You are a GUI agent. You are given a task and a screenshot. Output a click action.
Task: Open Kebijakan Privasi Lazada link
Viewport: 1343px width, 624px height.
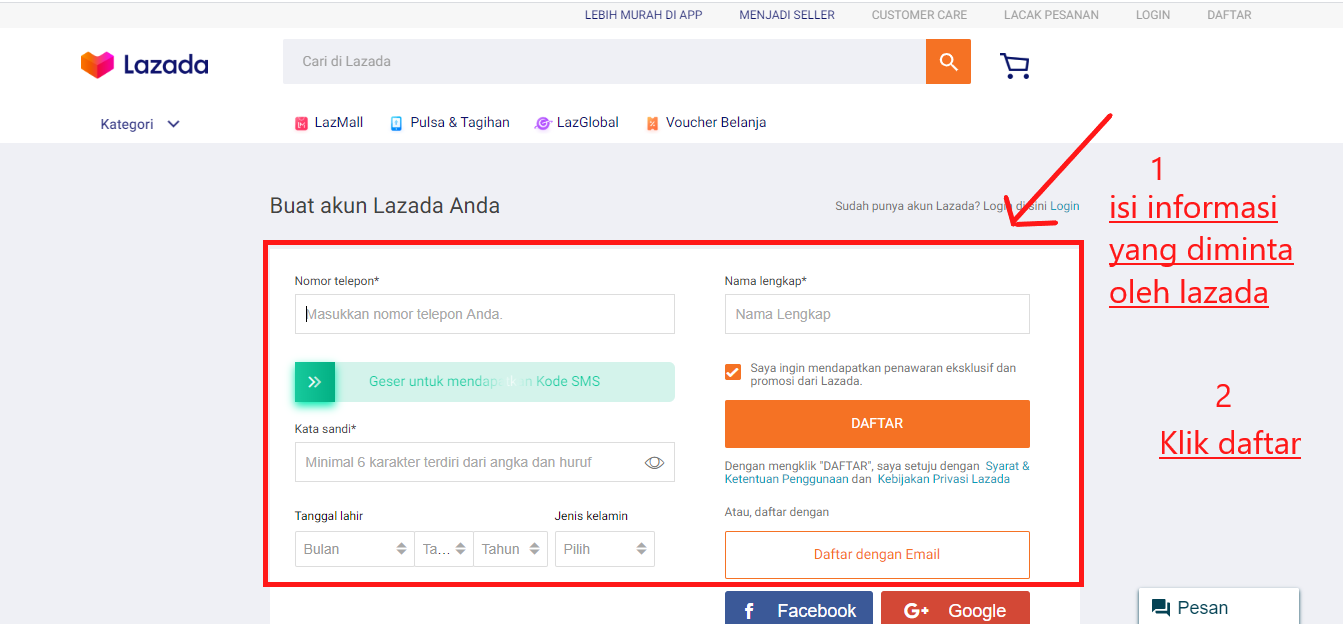tap(944, 479)
